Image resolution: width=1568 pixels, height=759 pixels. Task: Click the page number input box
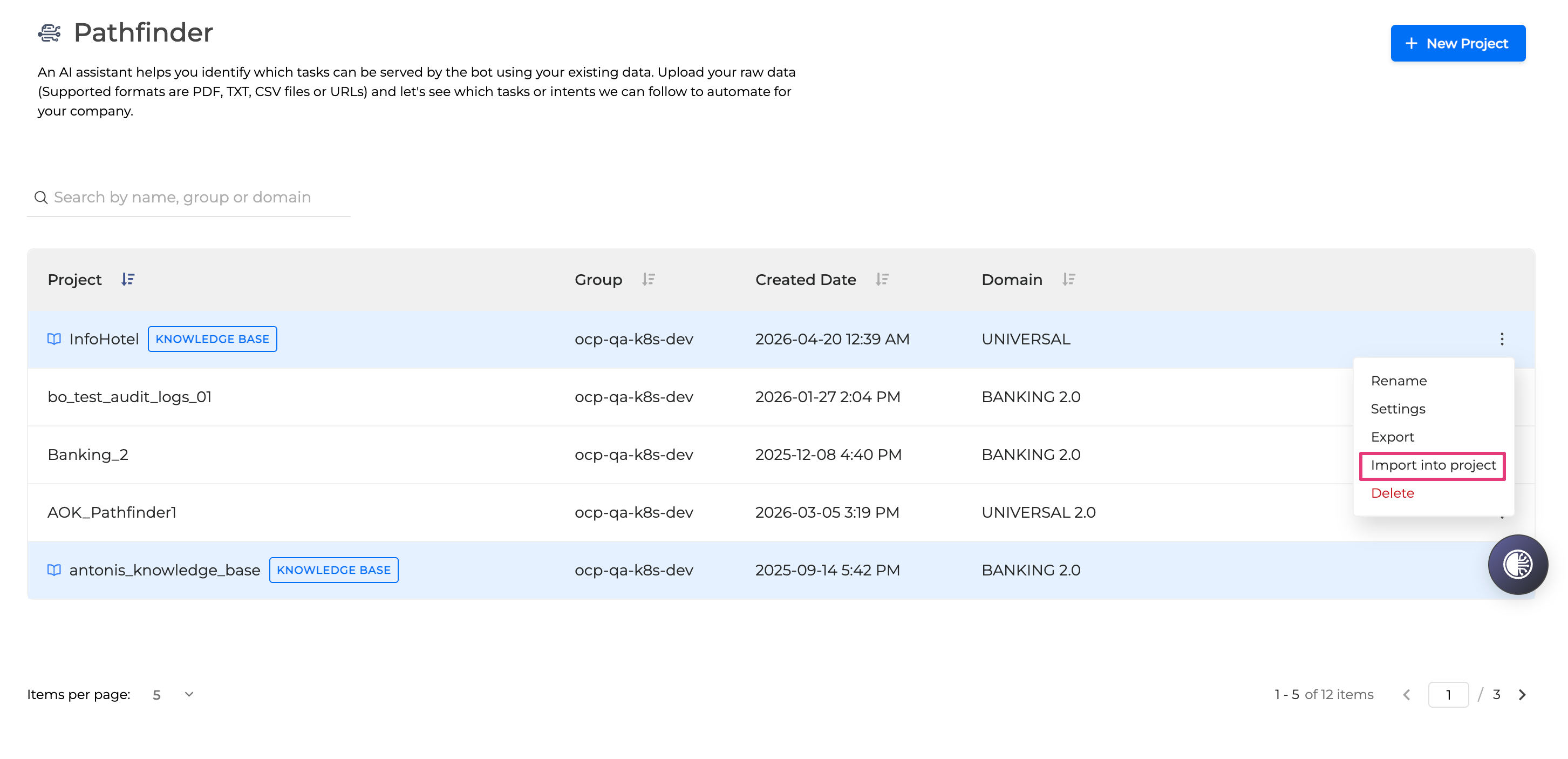(x=1448, y=695)
